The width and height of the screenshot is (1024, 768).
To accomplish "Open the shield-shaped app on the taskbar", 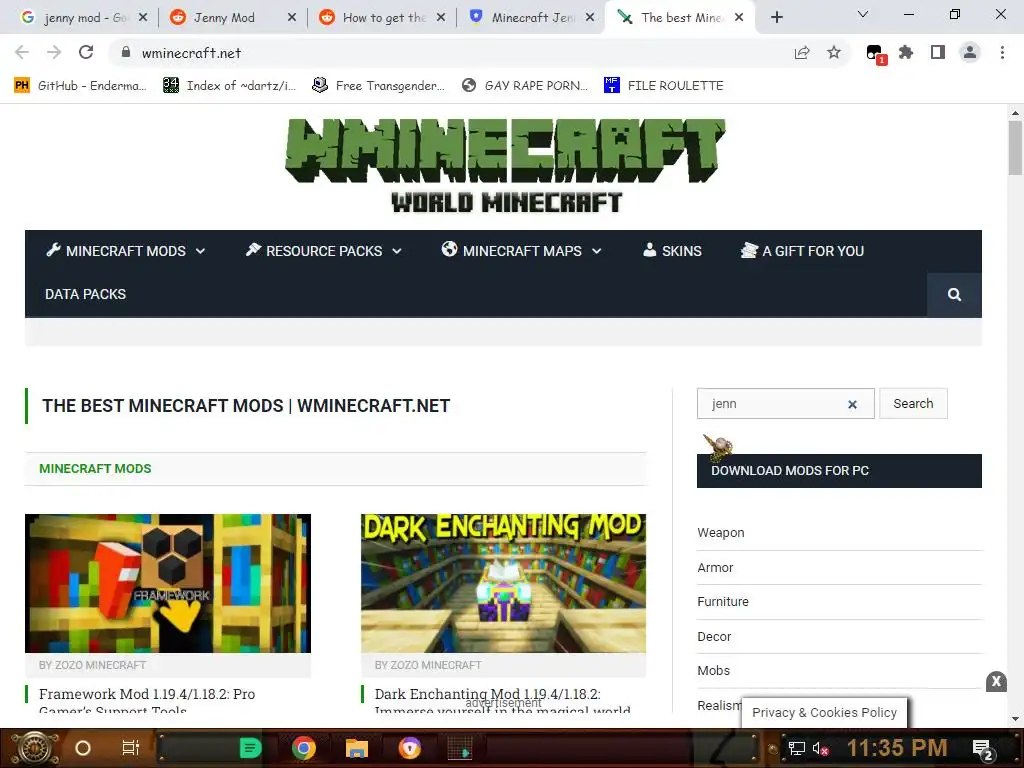I will tap(409, 748).
